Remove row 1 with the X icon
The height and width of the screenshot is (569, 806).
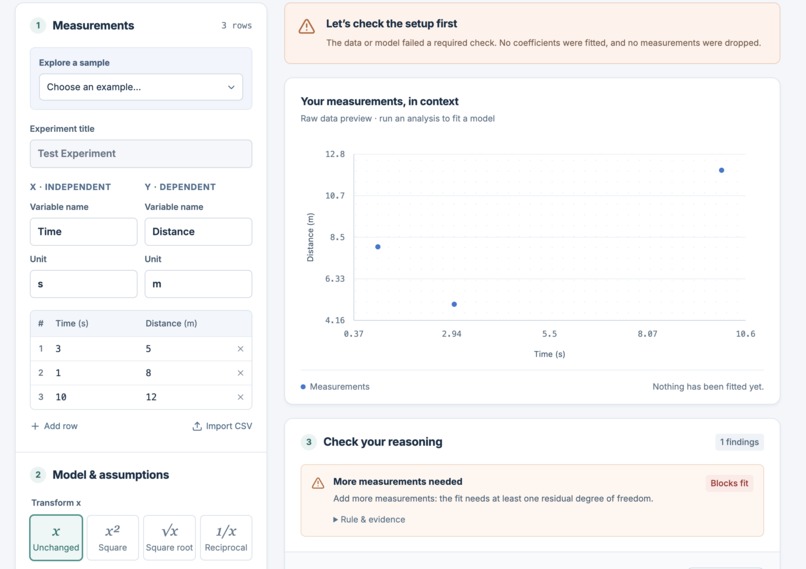tap(240, 349)
